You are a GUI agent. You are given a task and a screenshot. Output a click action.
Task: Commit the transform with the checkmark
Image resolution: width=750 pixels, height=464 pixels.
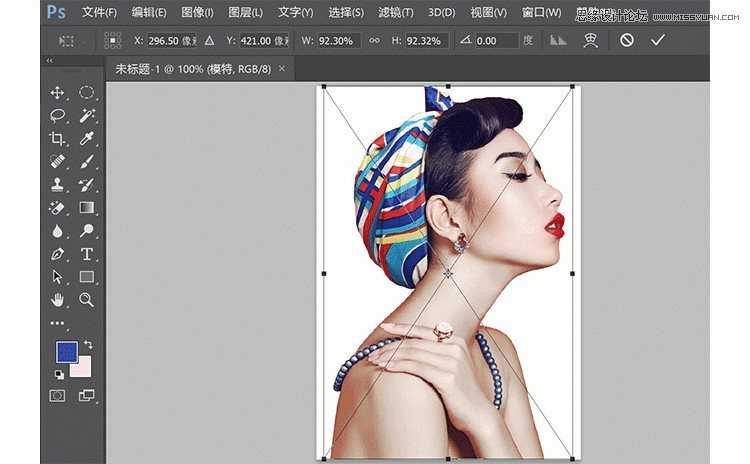click(657, 41)
